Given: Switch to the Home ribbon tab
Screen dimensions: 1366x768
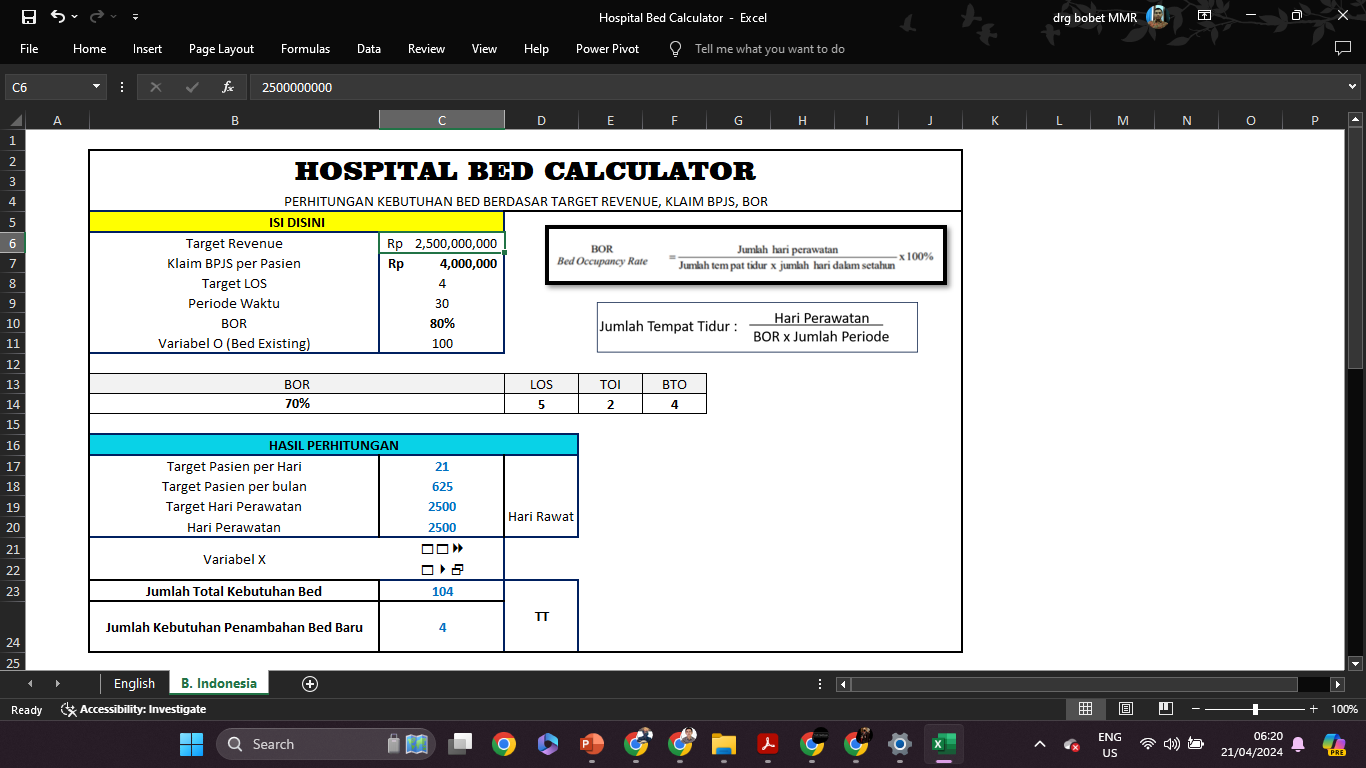Looking at the screenshot, I should point(89,49).
